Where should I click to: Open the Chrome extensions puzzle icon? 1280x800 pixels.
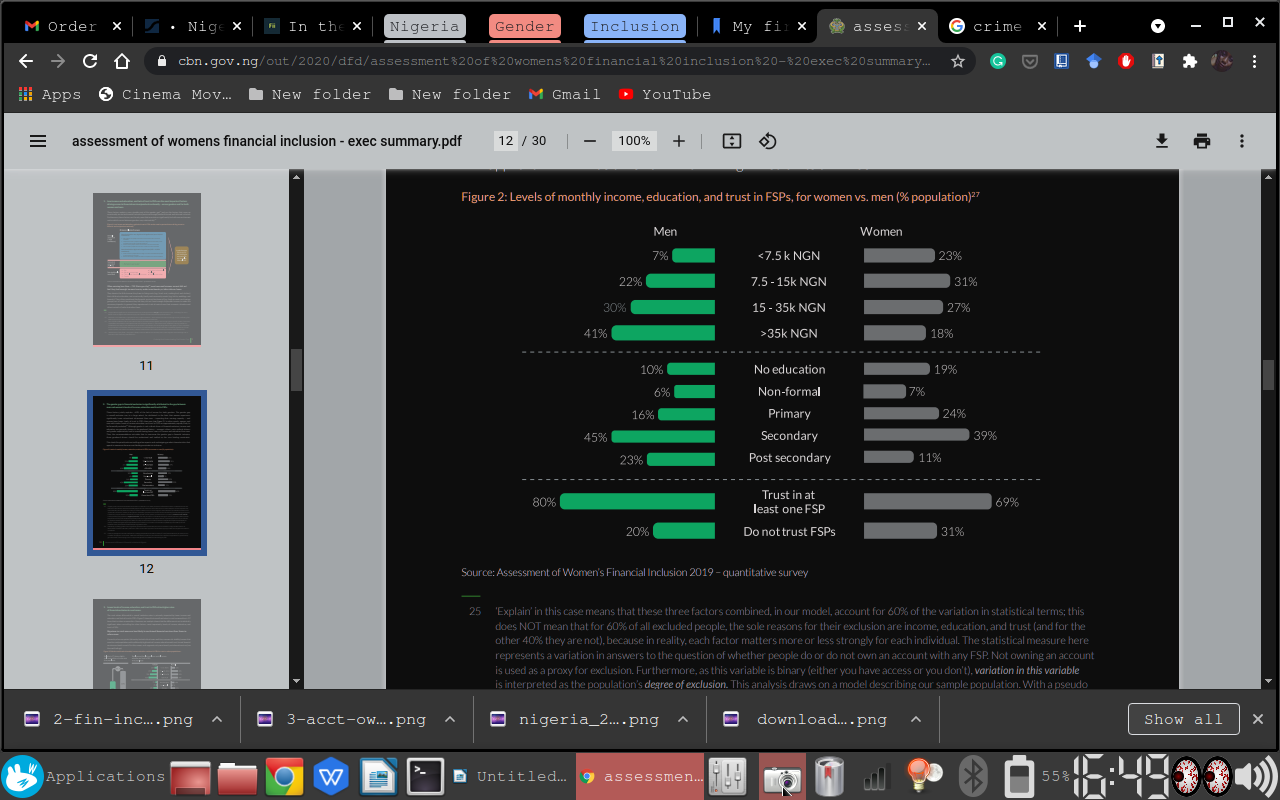point(1189,61)
